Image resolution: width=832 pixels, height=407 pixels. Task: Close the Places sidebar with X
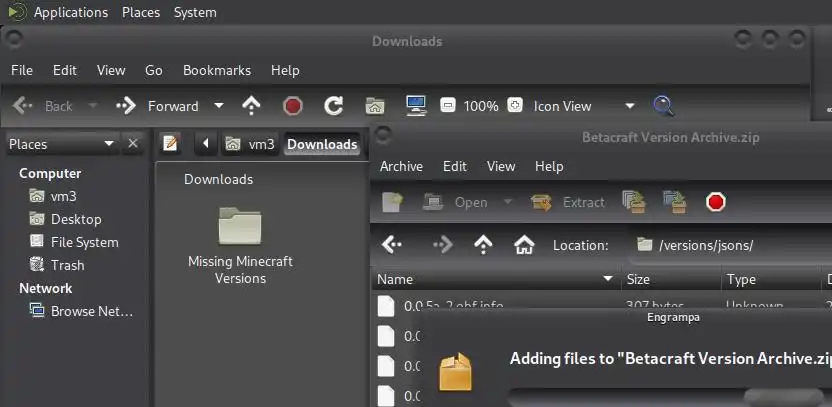[x=133, y=144]
